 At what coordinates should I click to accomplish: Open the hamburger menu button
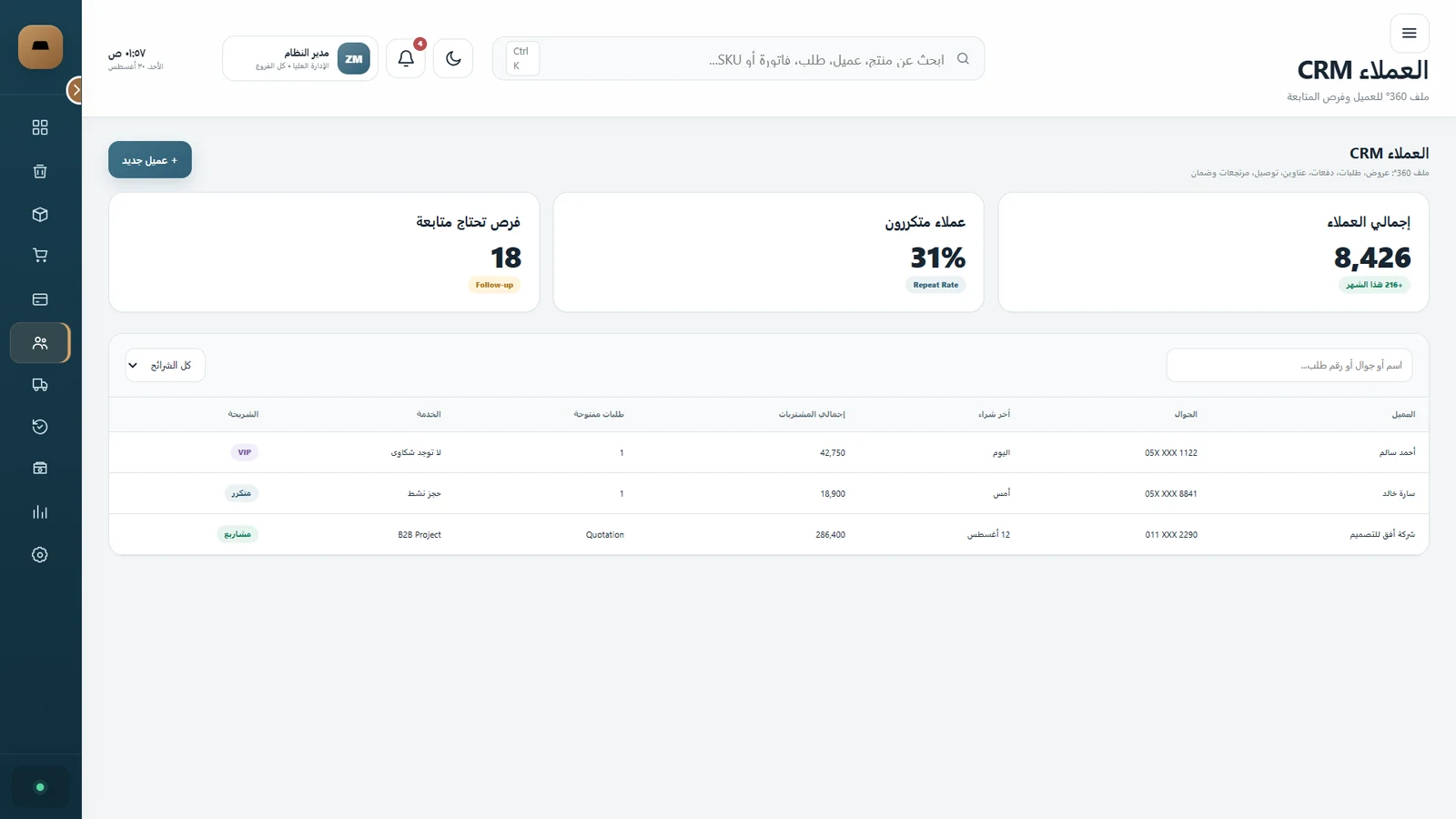tap(1410, 34)
